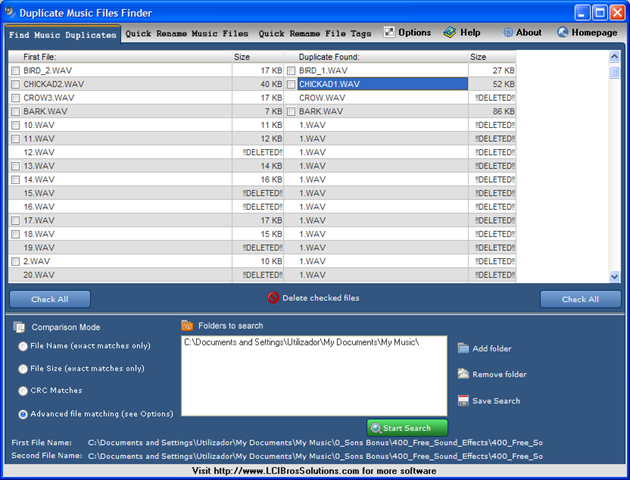Check the BARK.WAV 86 KB duplicate checkbox
The height and width of the screenshot is (480, 630).
point(291,112)
